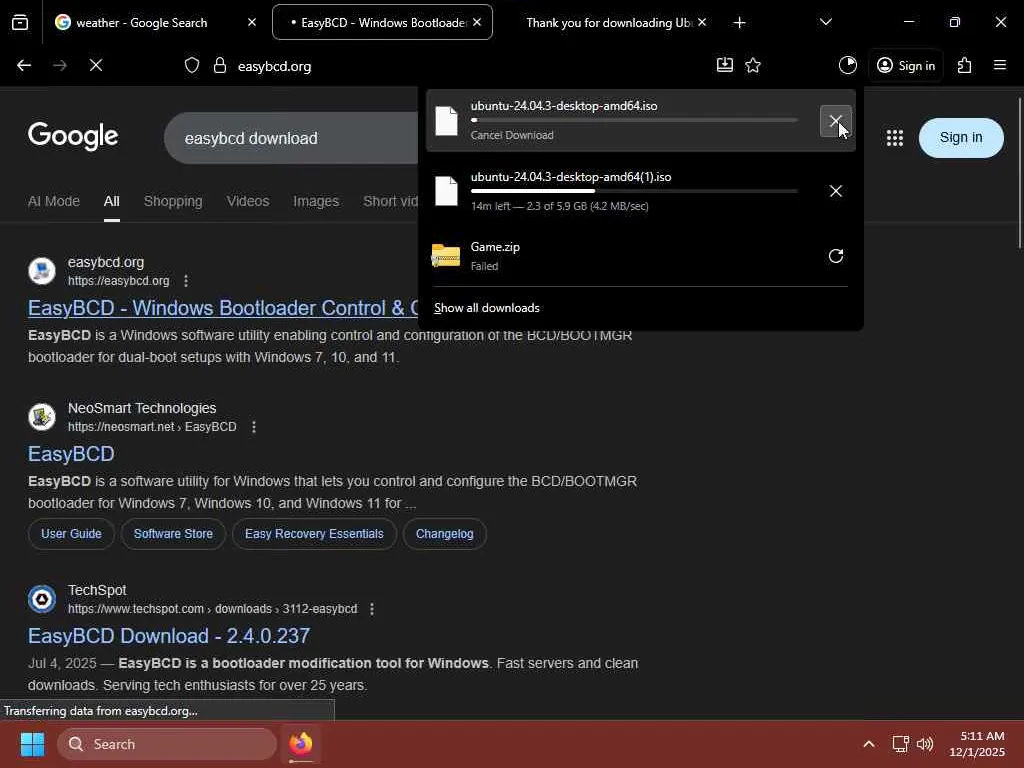
Task: Switch to Videos results
Action: click(x=248, y=201)
